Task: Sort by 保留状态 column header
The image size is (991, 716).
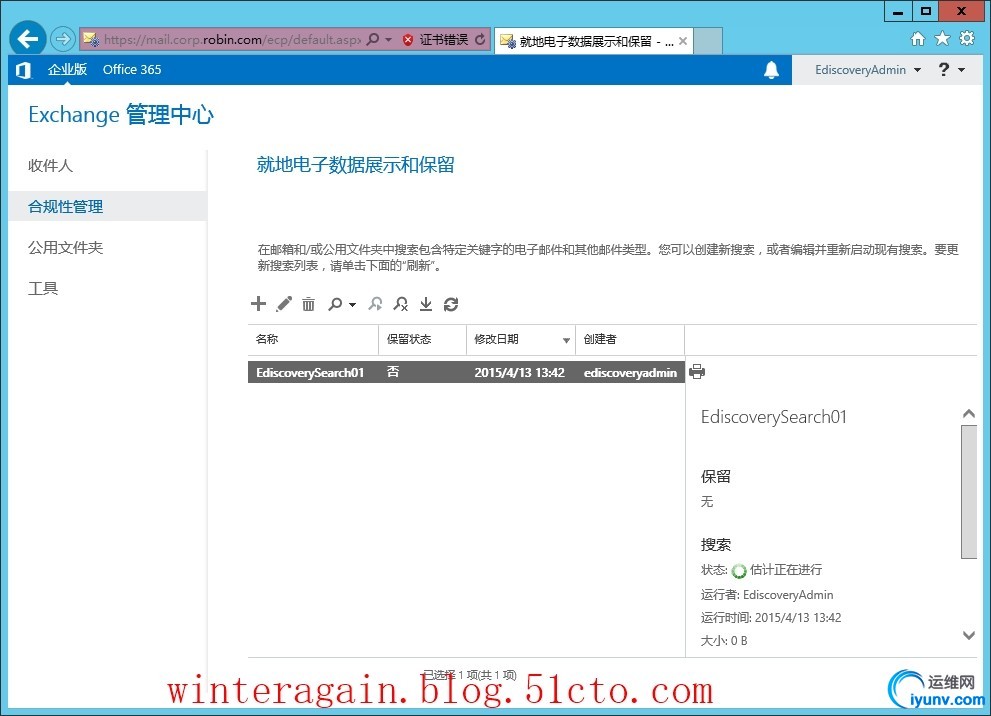Action: (423, 339)
